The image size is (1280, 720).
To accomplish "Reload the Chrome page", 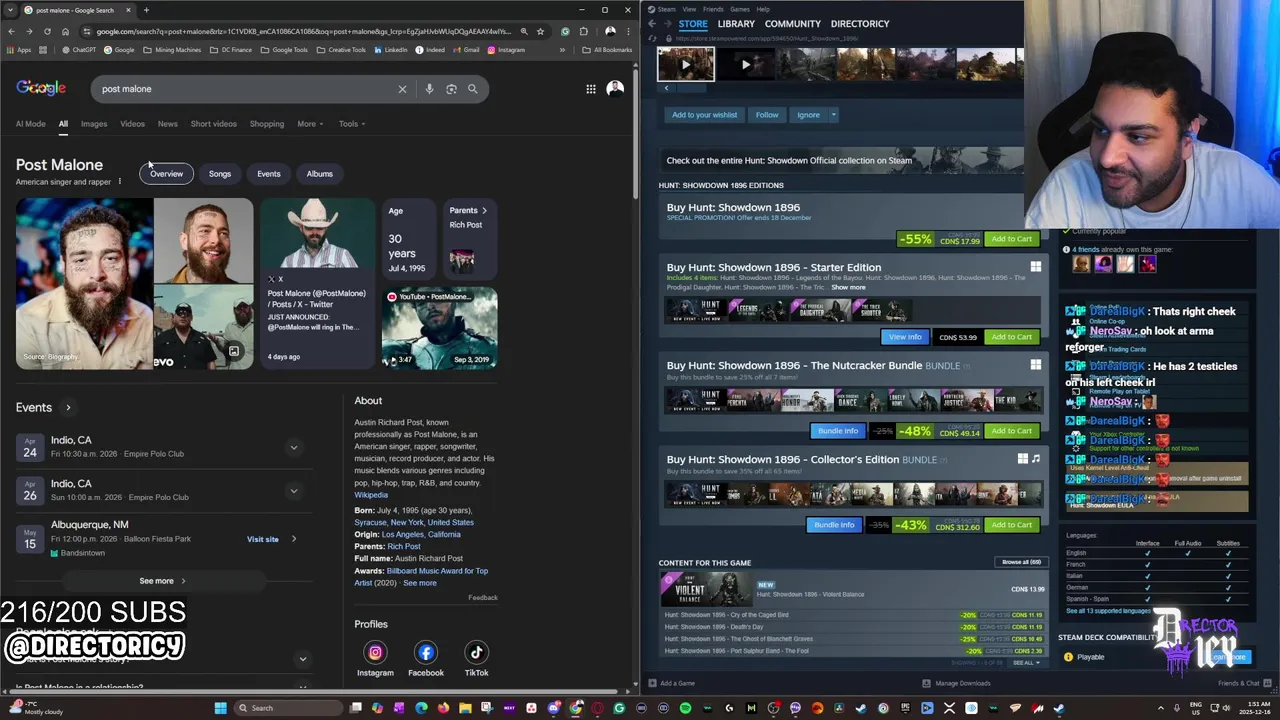I will pos(47,31).
